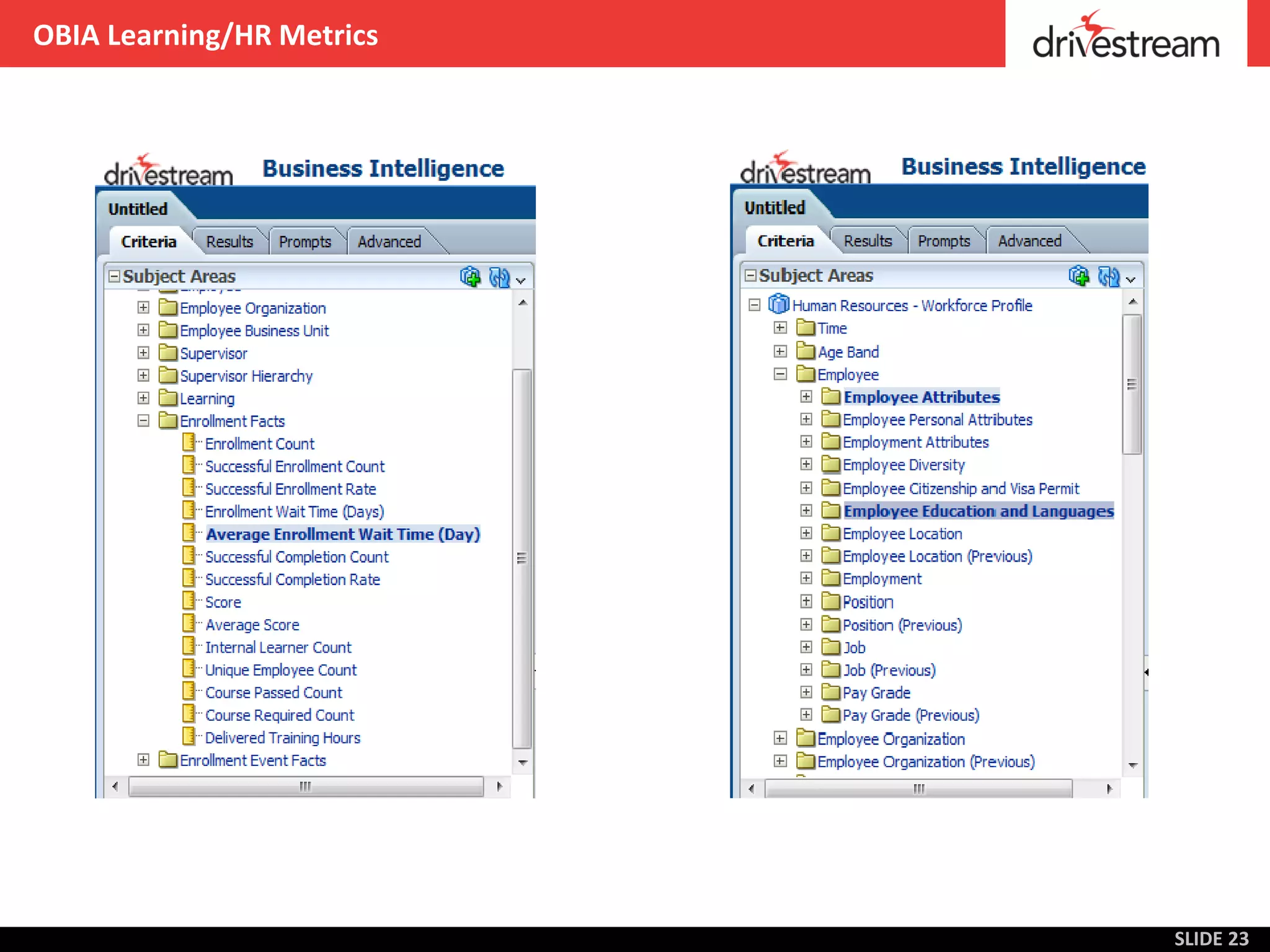Screen dimensions: 1270x952
Task: Click the Supervisor folder icon
Action: coord(168,352)
